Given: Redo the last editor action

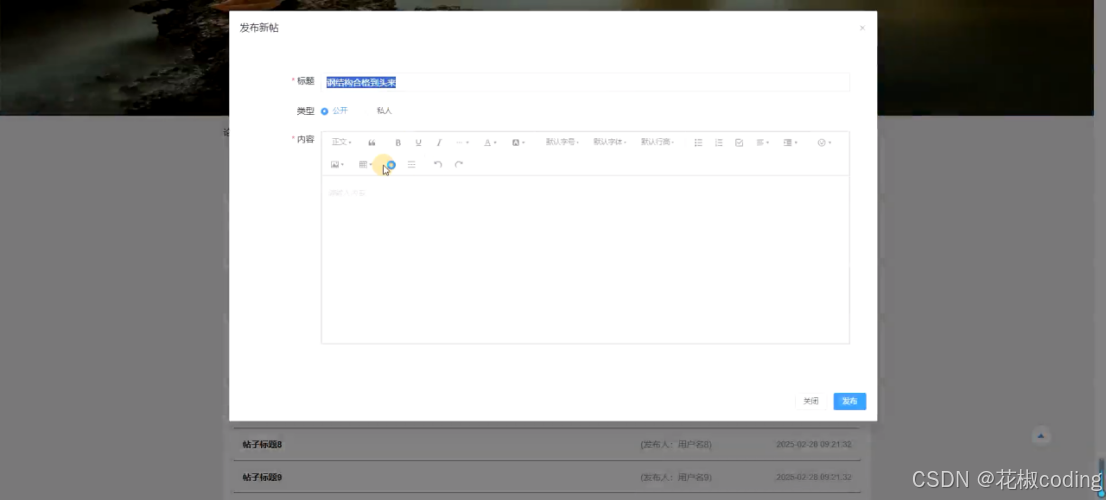Looking at the screenshot, I should [x=458, y=164].
